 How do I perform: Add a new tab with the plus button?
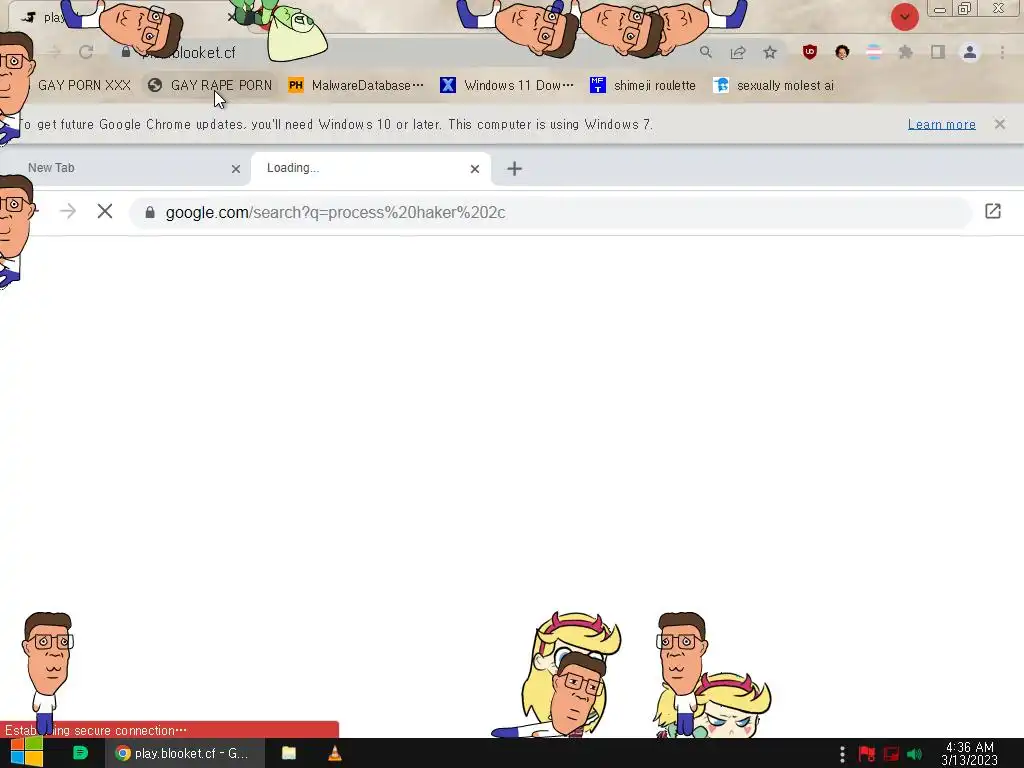click(515, 169)
